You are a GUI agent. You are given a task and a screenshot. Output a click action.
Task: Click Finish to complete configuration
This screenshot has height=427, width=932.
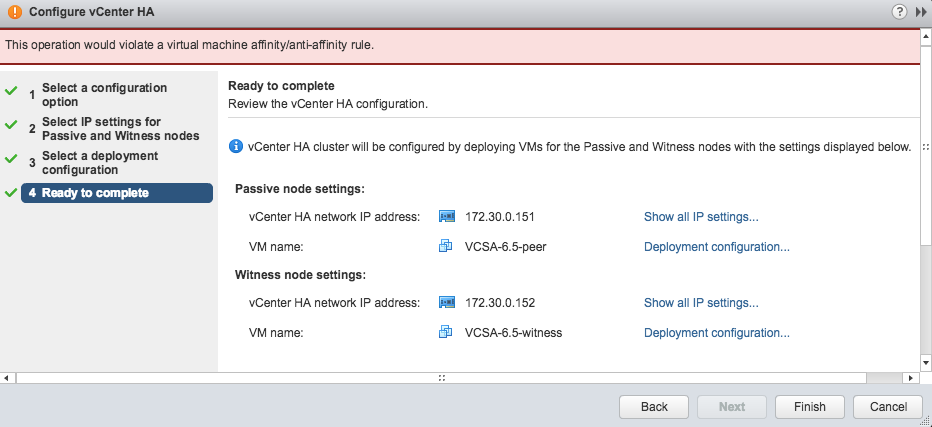[810, 407]
